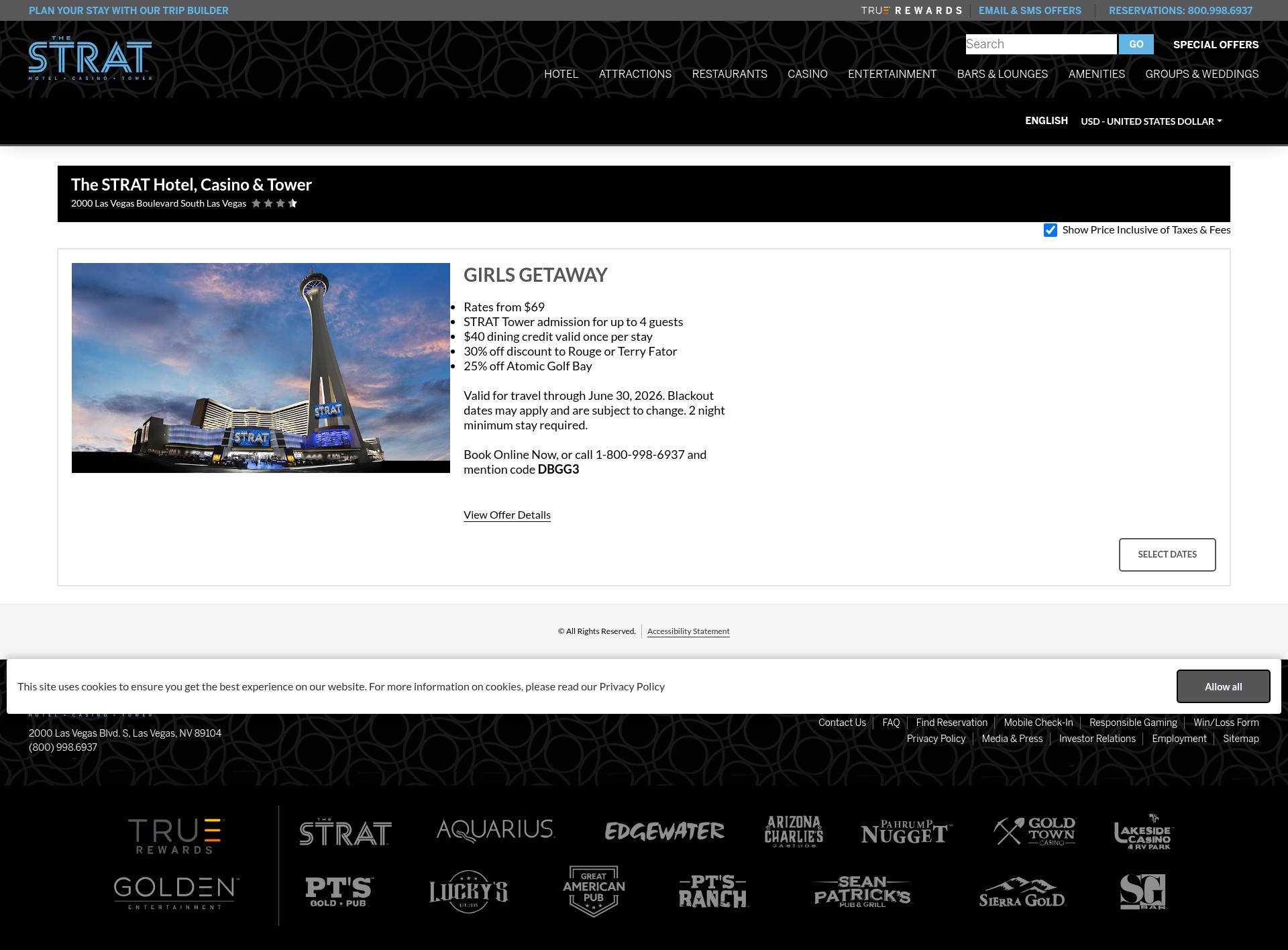Open the Amenities menu
This screenshot has width=1288, height=950.
click(1096, 74)
